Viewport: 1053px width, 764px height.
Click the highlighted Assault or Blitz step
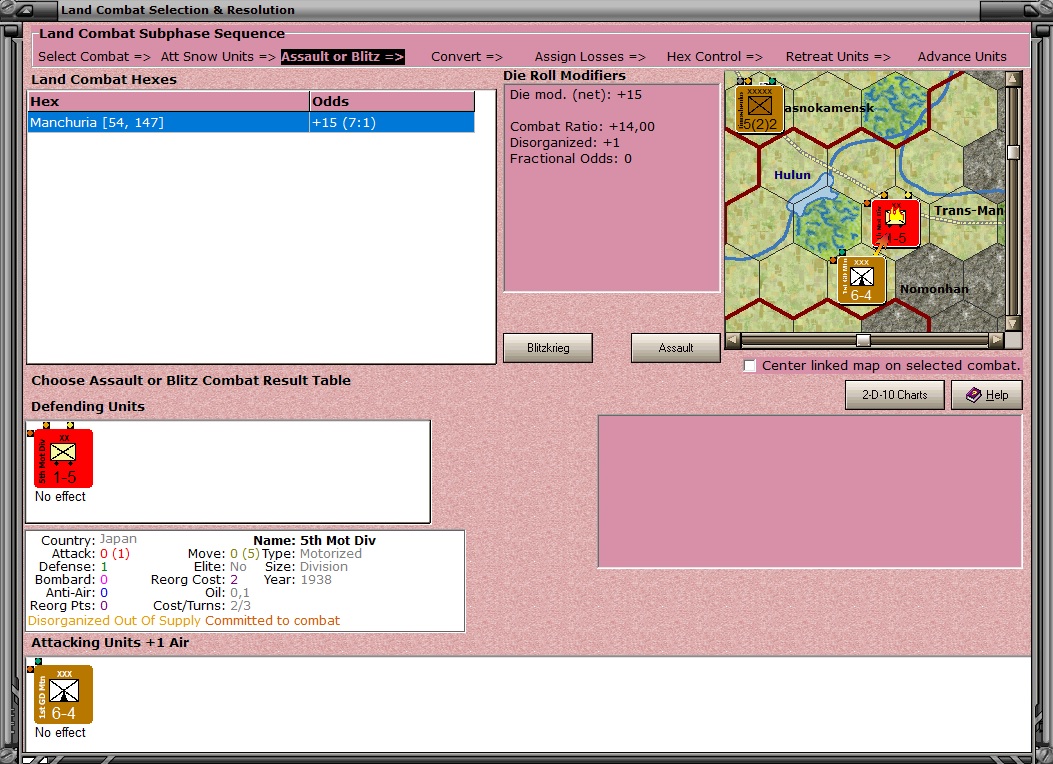coord(343,56)
